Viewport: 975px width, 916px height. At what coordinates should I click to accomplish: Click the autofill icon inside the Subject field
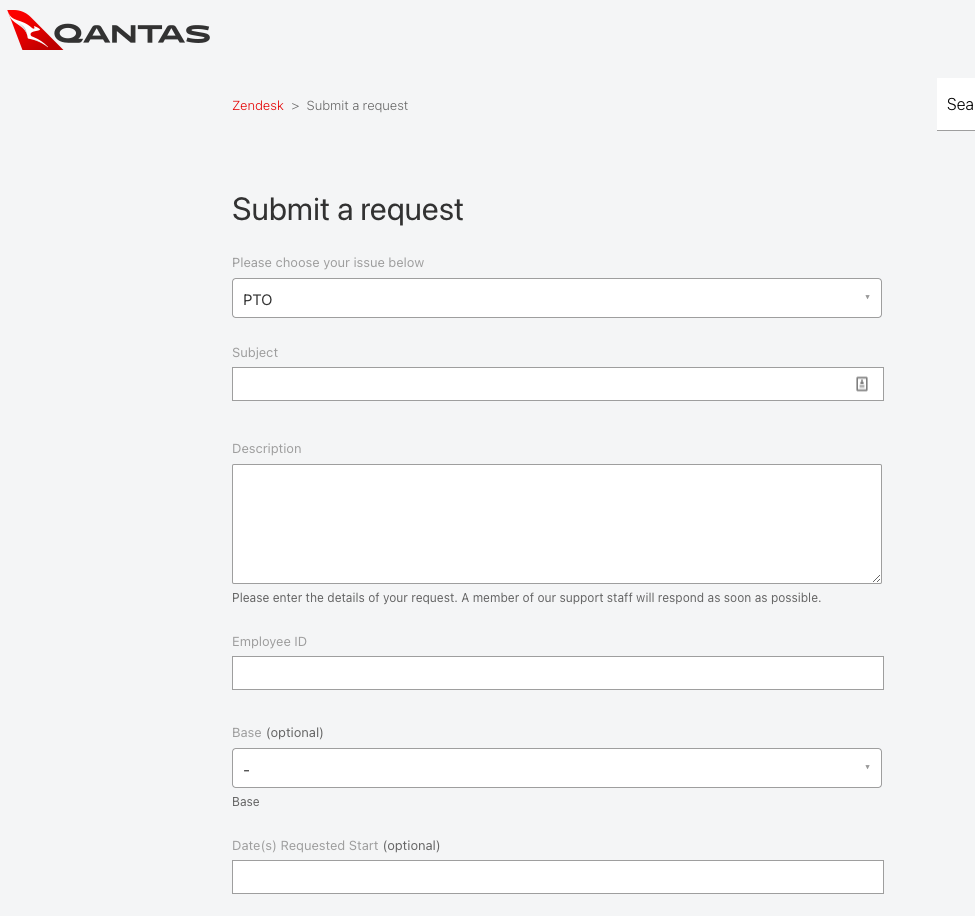point(861,383)
